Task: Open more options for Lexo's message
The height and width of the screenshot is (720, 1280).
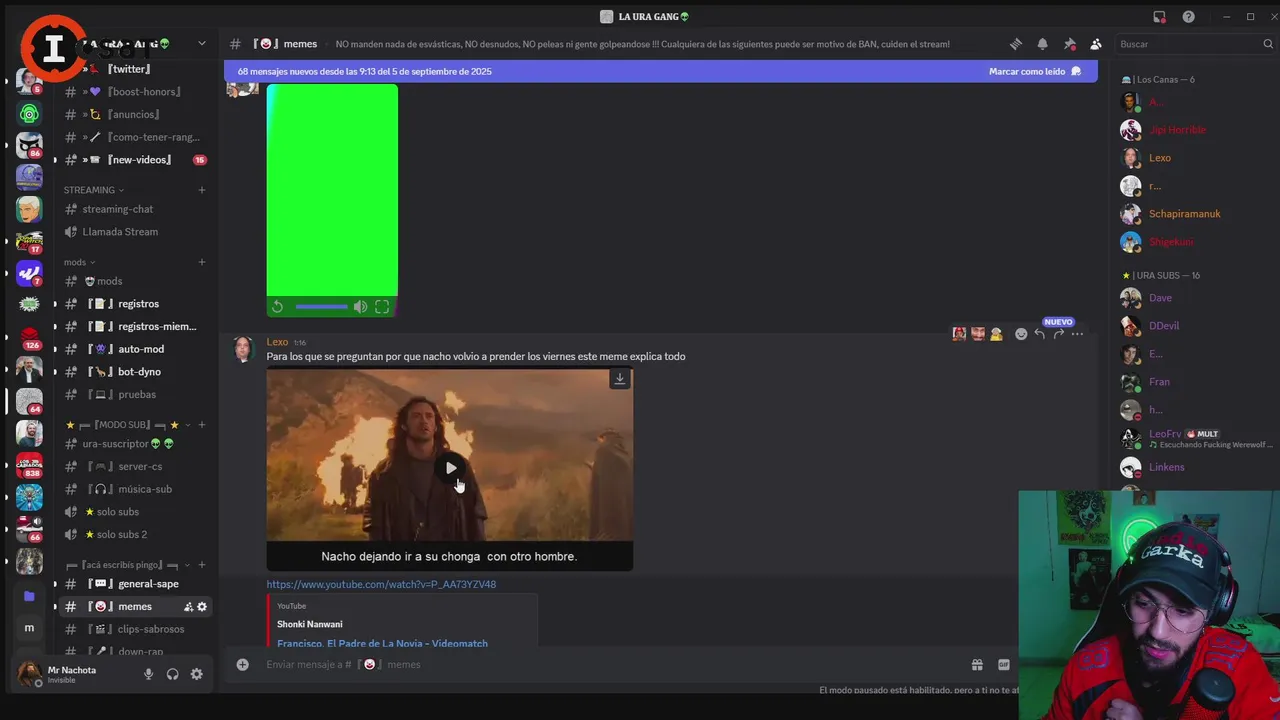Action: [x=1077, y=334]
